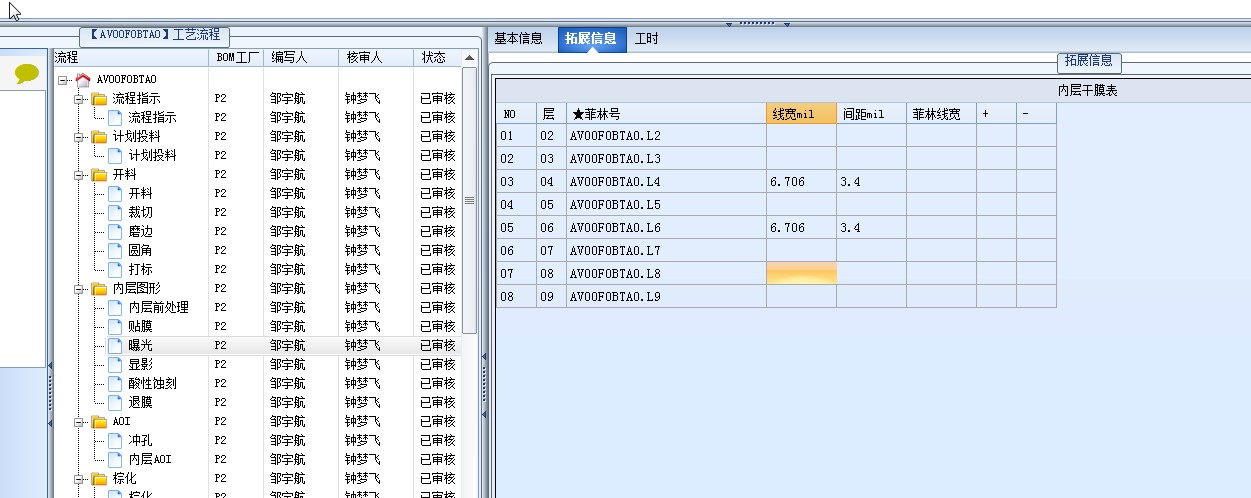Screen dimensions: 1251x498
Task: Select the 流程指示 leaf row
Action: click(x=257, y=117)
